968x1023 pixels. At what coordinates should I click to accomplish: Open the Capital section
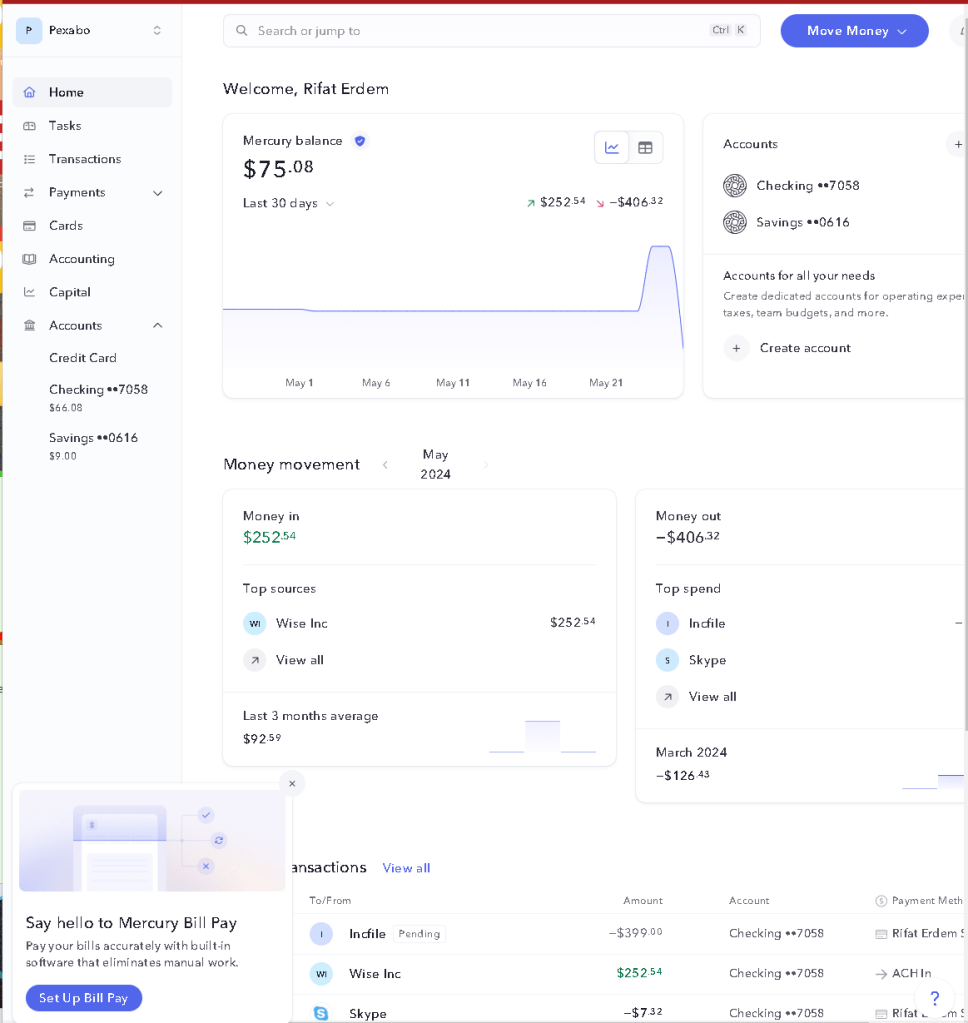pyautogui.click(x=92, y=292)
